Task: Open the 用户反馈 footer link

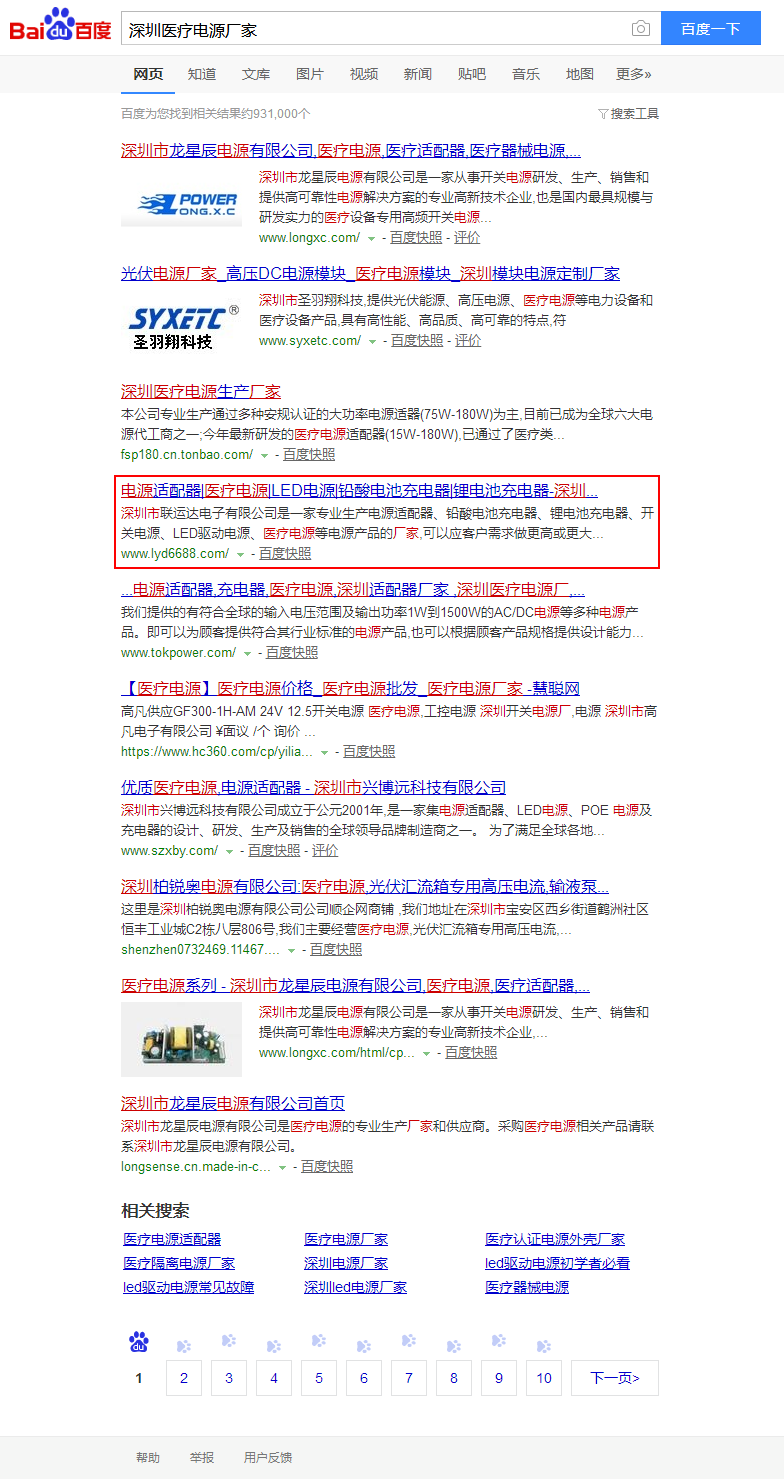Action: click(x=268, y=1458)
